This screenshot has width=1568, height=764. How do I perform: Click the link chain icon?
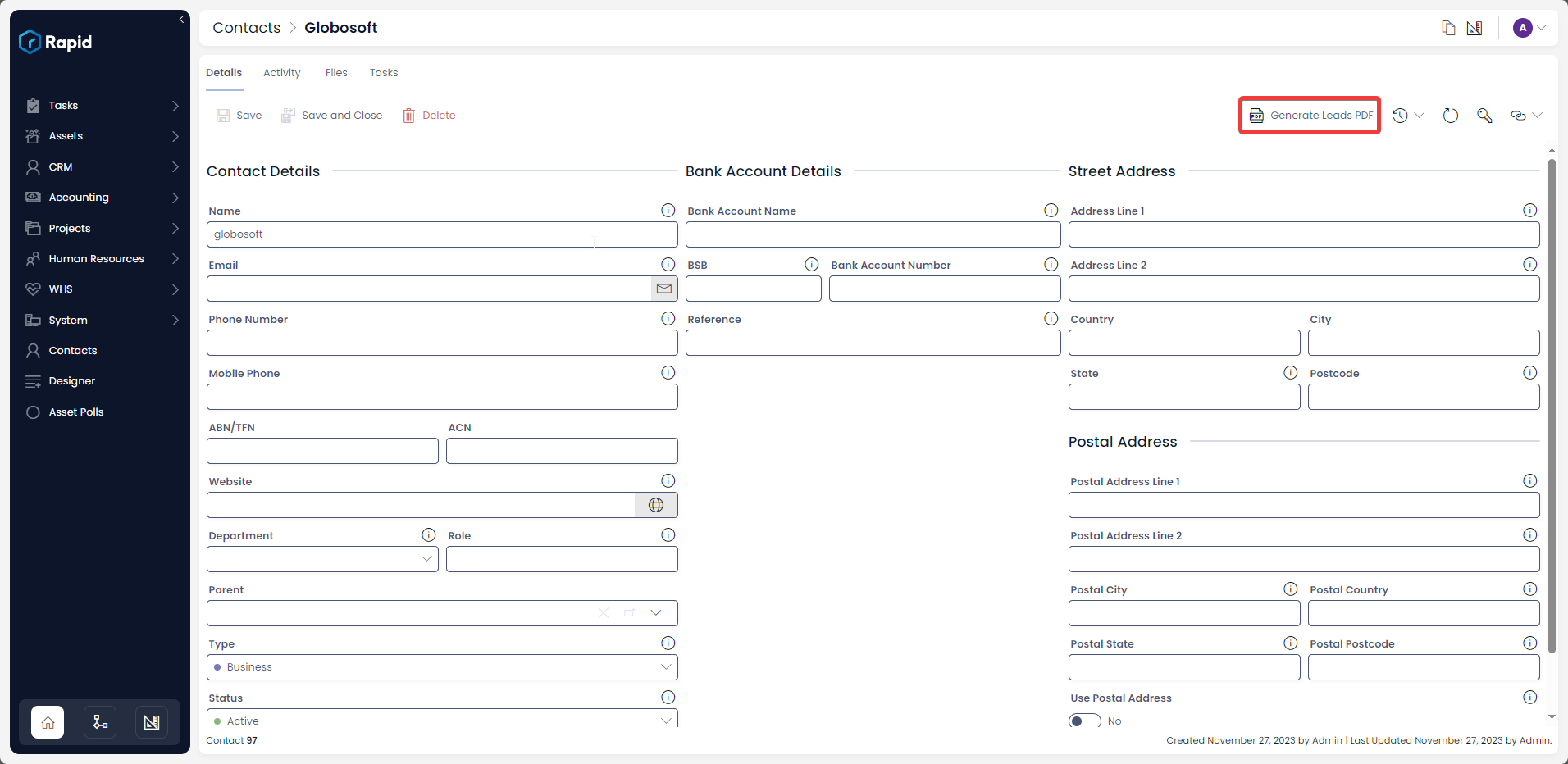(1518, 116)
